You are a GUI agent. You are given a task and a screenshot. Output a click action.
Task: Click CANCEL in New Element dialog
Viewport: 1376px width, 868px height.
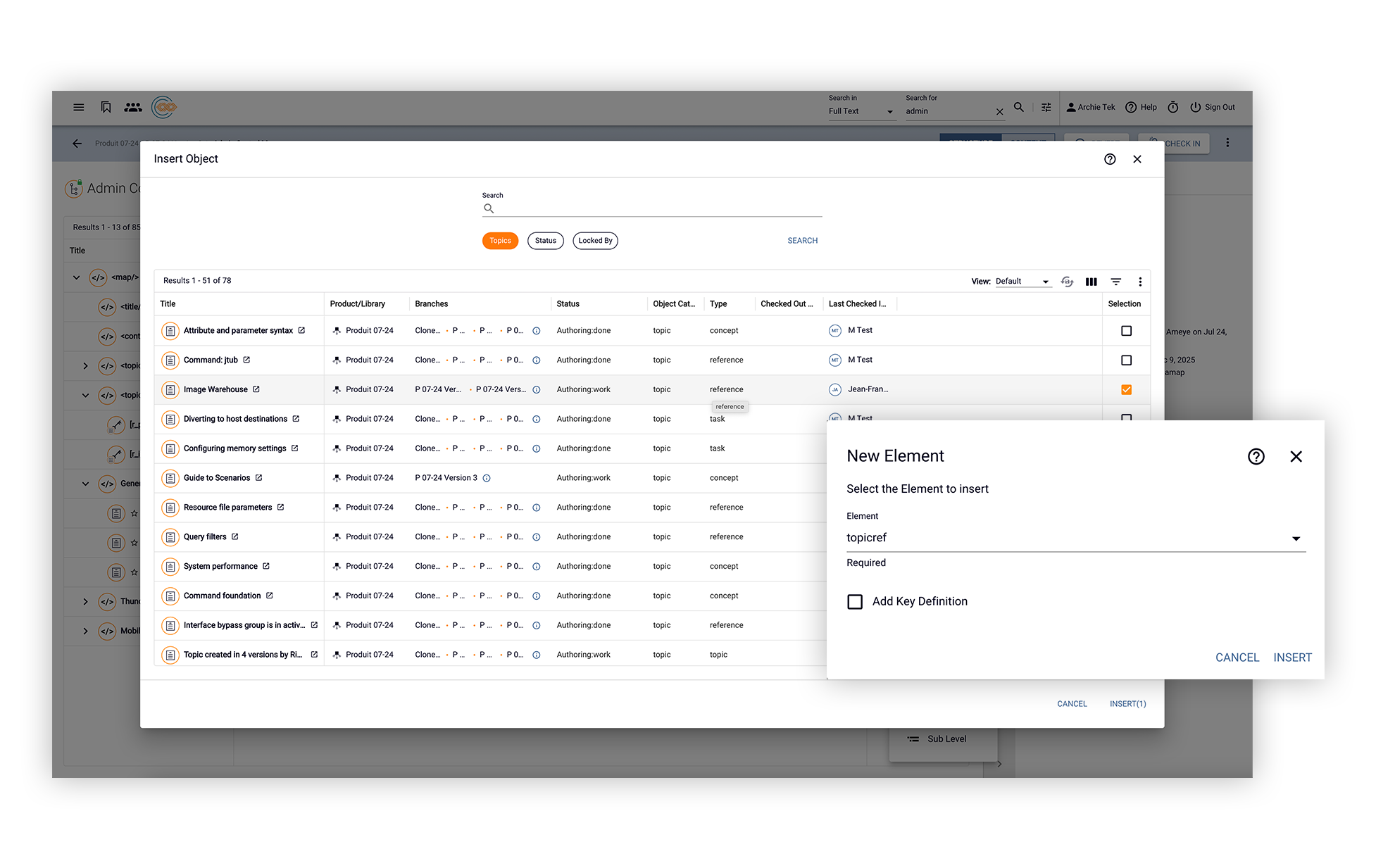click(x=1237, y=658)
